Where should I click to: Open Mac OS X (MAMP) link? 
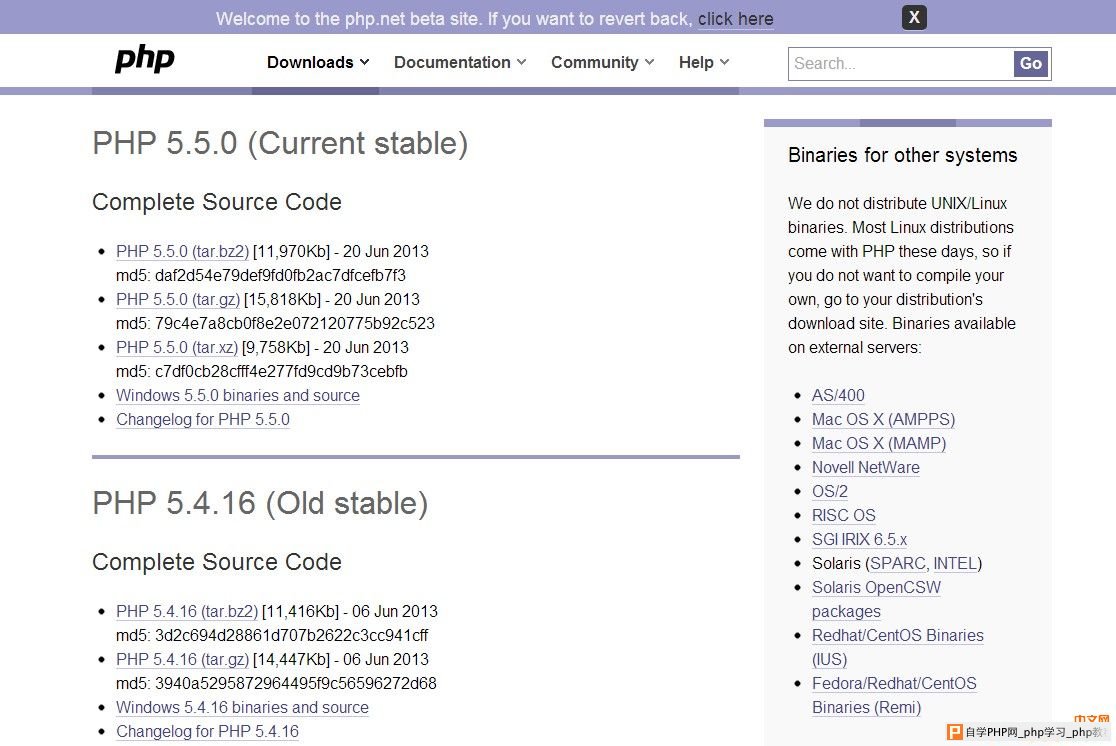click(x=879, y=443)
